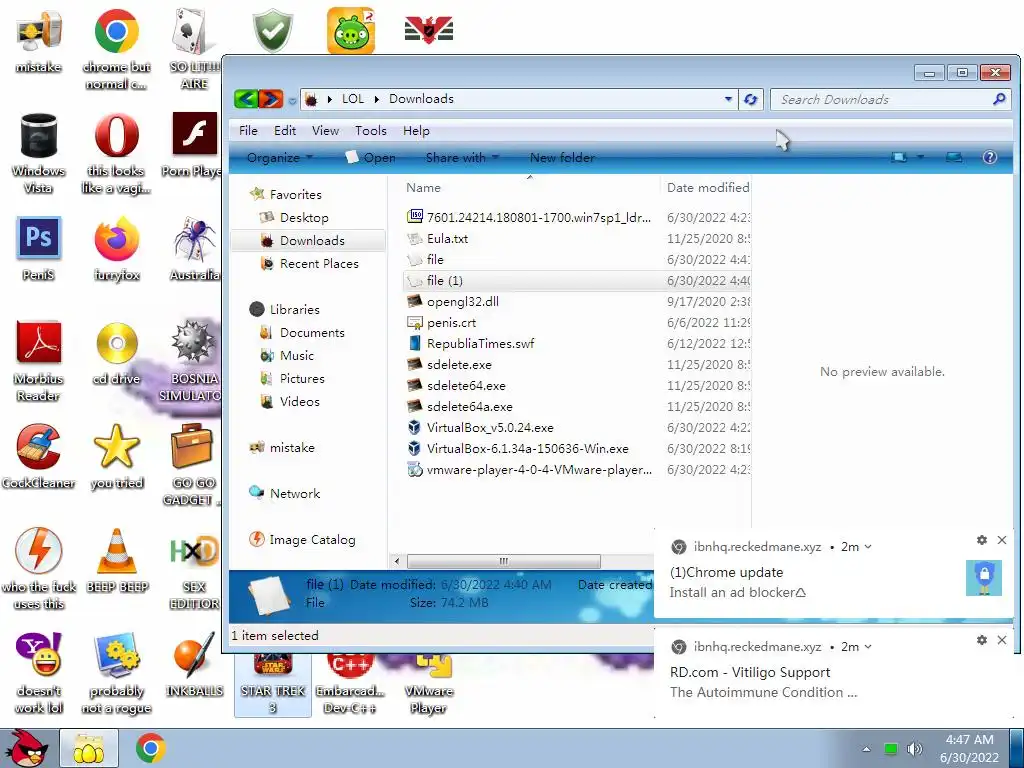Select Desktop in Favorites
1024x768 pixels.
point(304,217)
